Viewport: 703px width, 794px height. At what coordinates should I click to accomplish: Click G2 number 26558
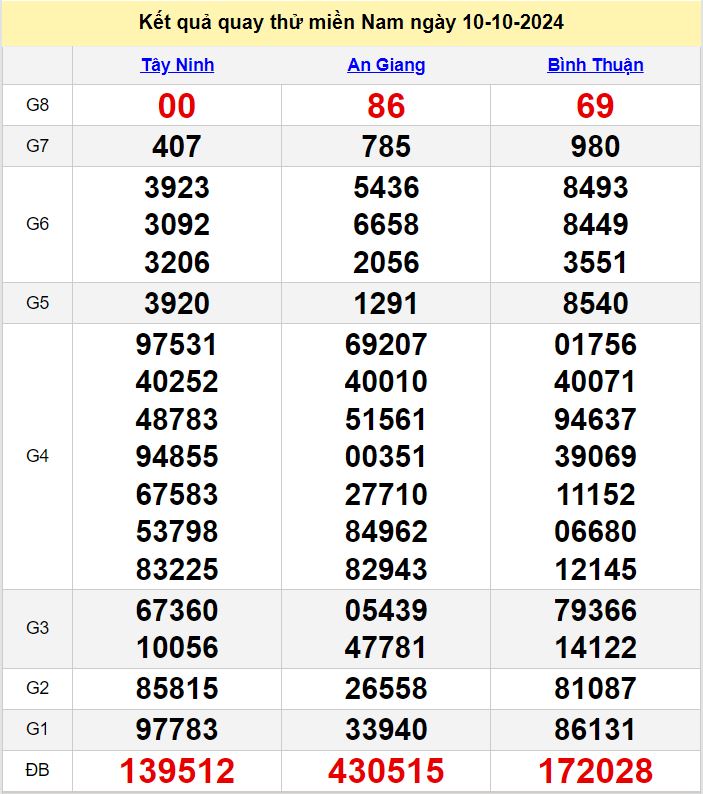coord(386,689)
